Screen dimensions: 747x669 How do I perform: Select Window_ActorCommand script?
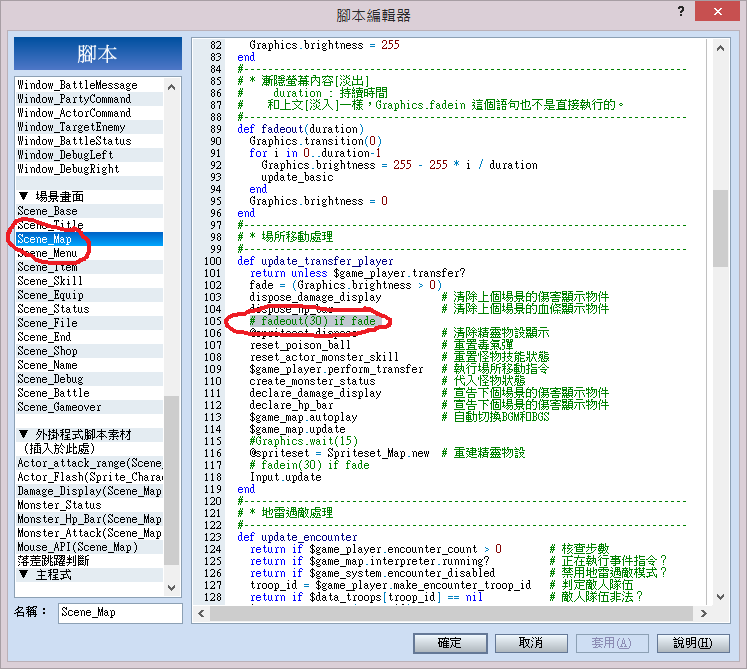90,113
